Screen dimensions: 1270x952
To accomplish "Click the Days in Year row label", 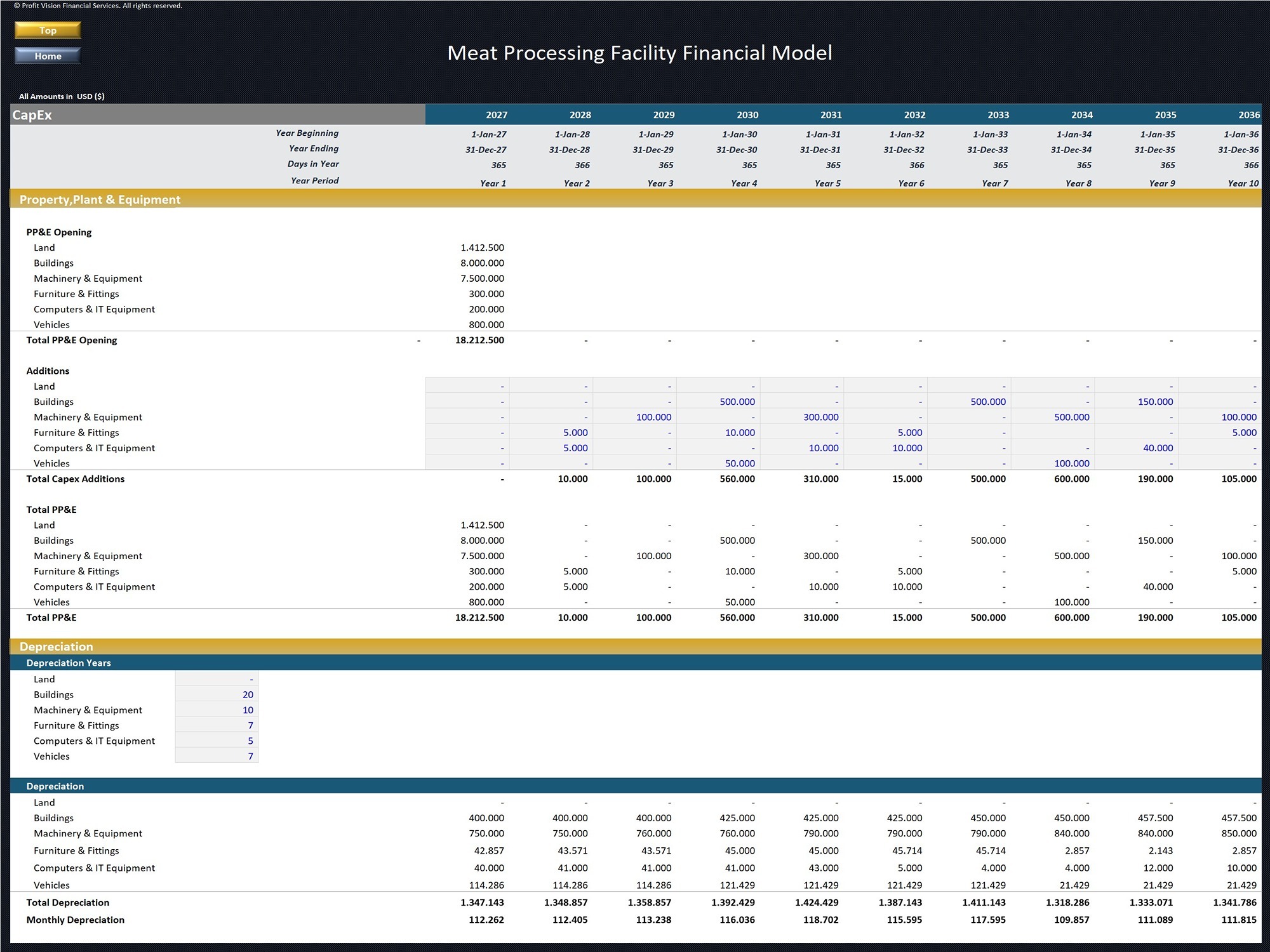I will [313, 164].
